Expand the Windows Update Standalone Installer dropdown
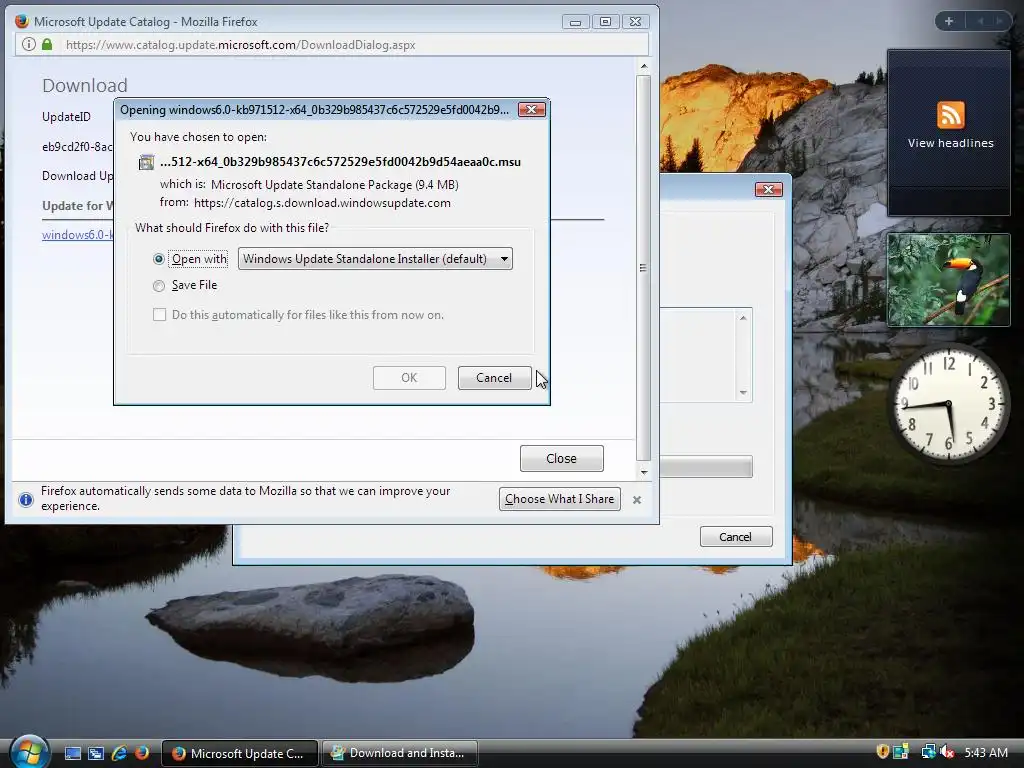Screen dimensions: 1024x768 [375, 259]
